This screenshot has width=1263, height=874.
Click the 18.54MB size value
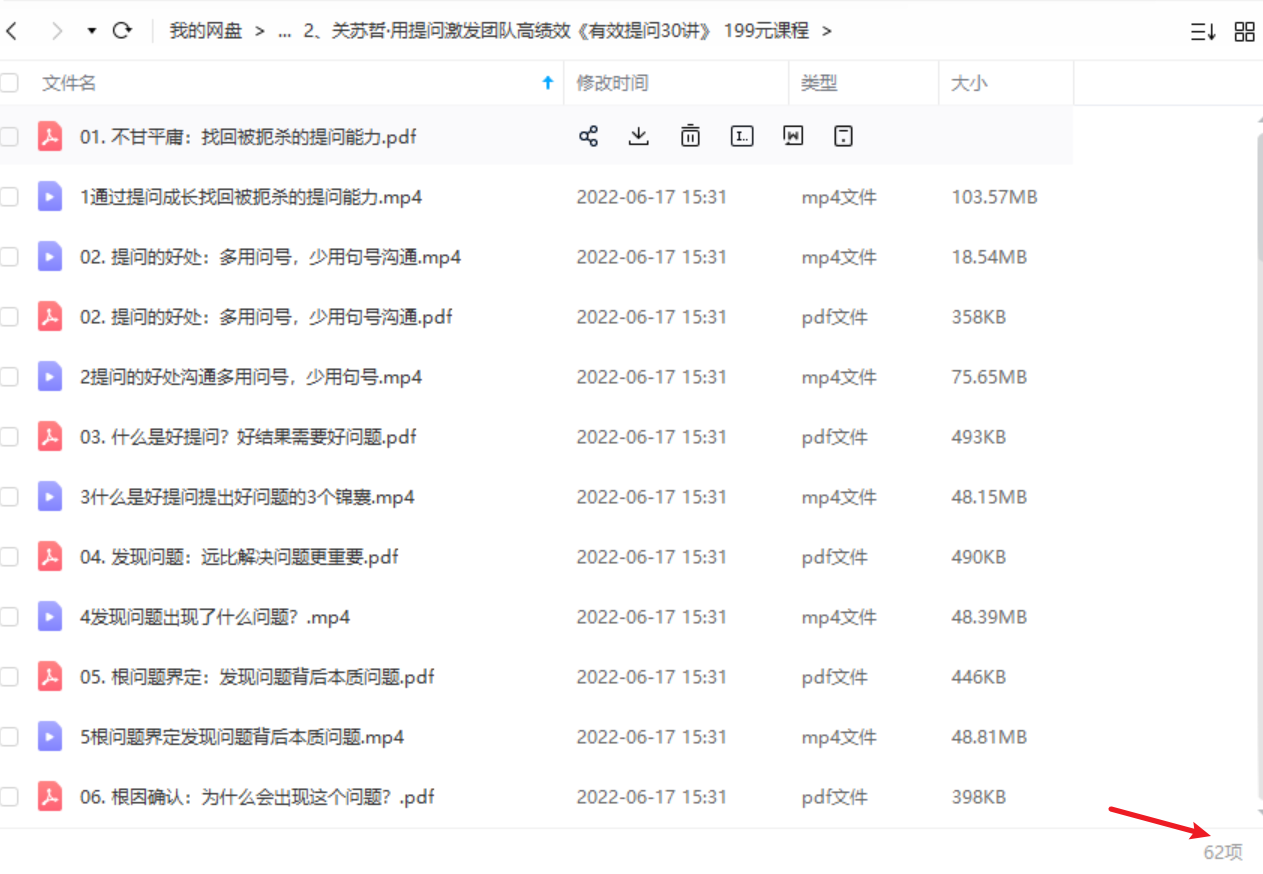click(x=989, y=257)
